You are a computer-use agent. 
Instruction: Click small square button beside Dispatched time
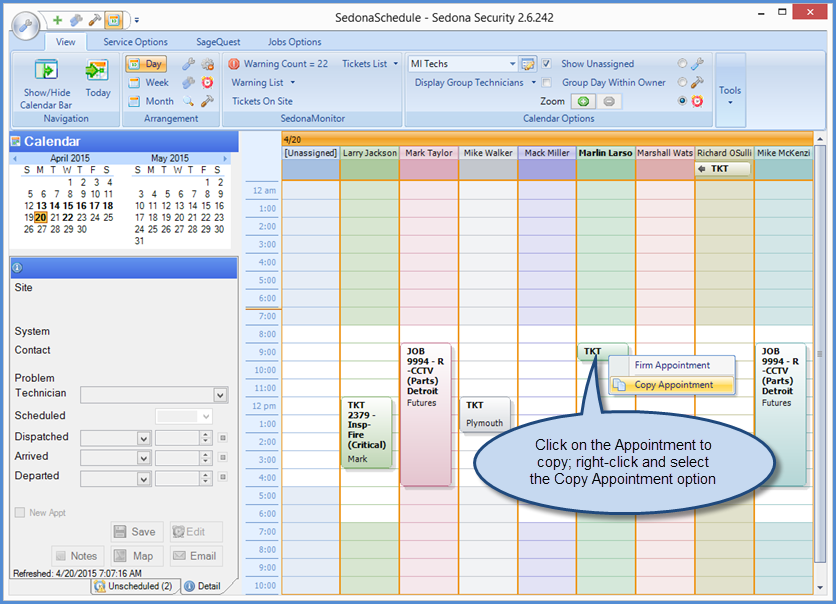[x=223, y=438]
